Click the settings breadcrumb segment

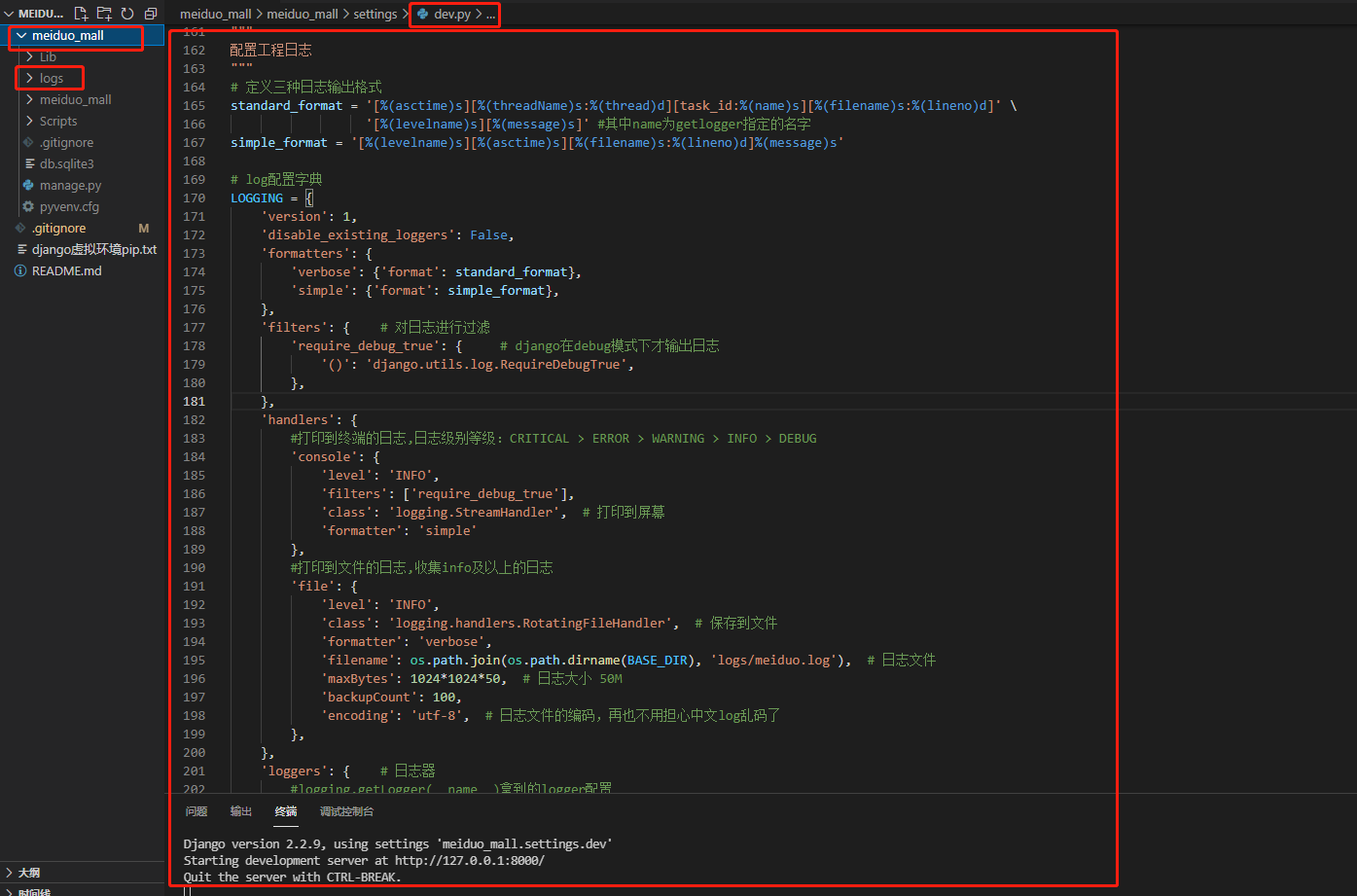coord(375,14)
